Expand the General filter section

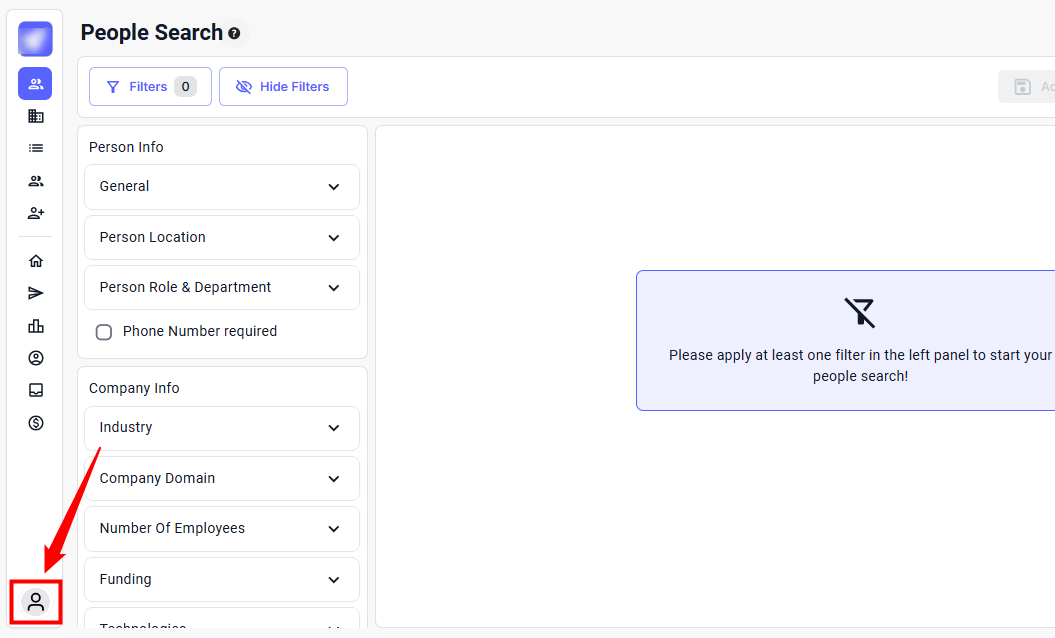pos(221,187)
